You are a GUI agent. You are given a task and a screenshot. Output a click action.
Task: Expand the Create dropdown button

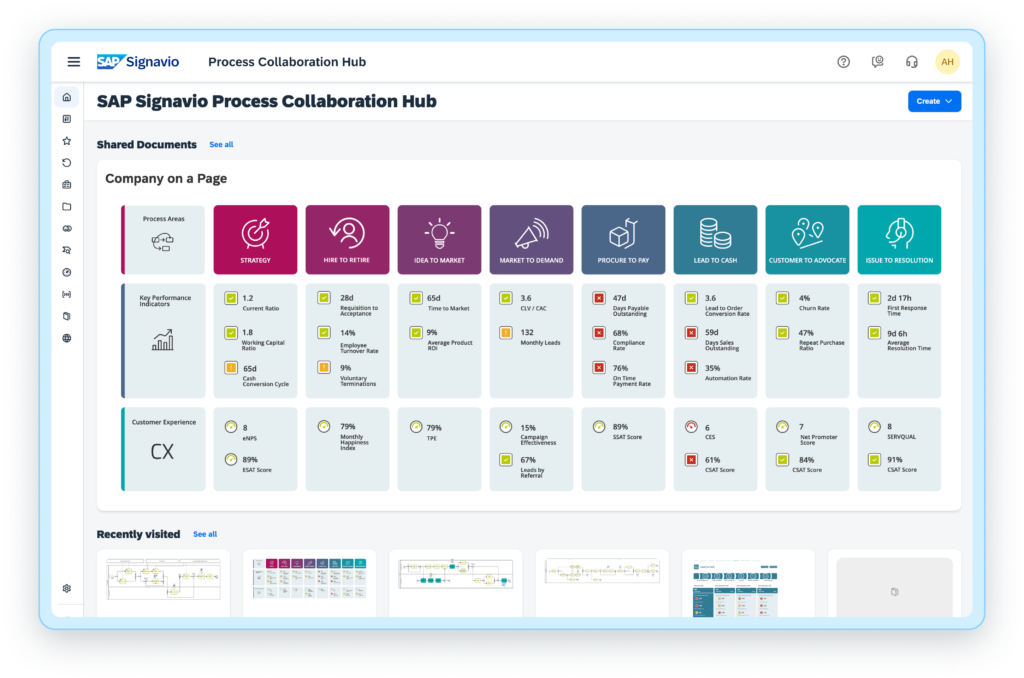[934, 101]
